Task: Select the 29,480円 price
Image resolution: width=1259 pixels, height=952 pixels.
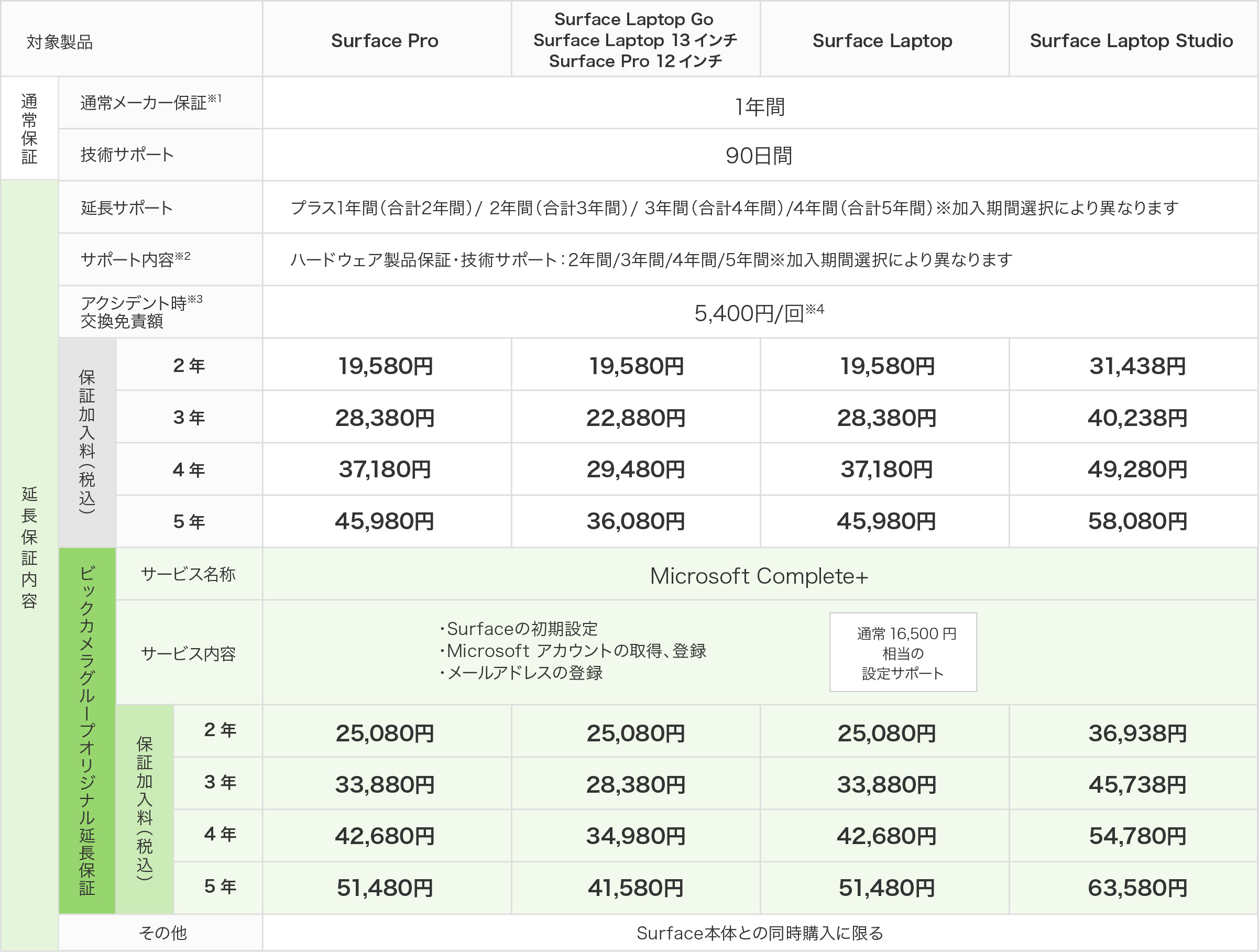Action: click(636, 469)
